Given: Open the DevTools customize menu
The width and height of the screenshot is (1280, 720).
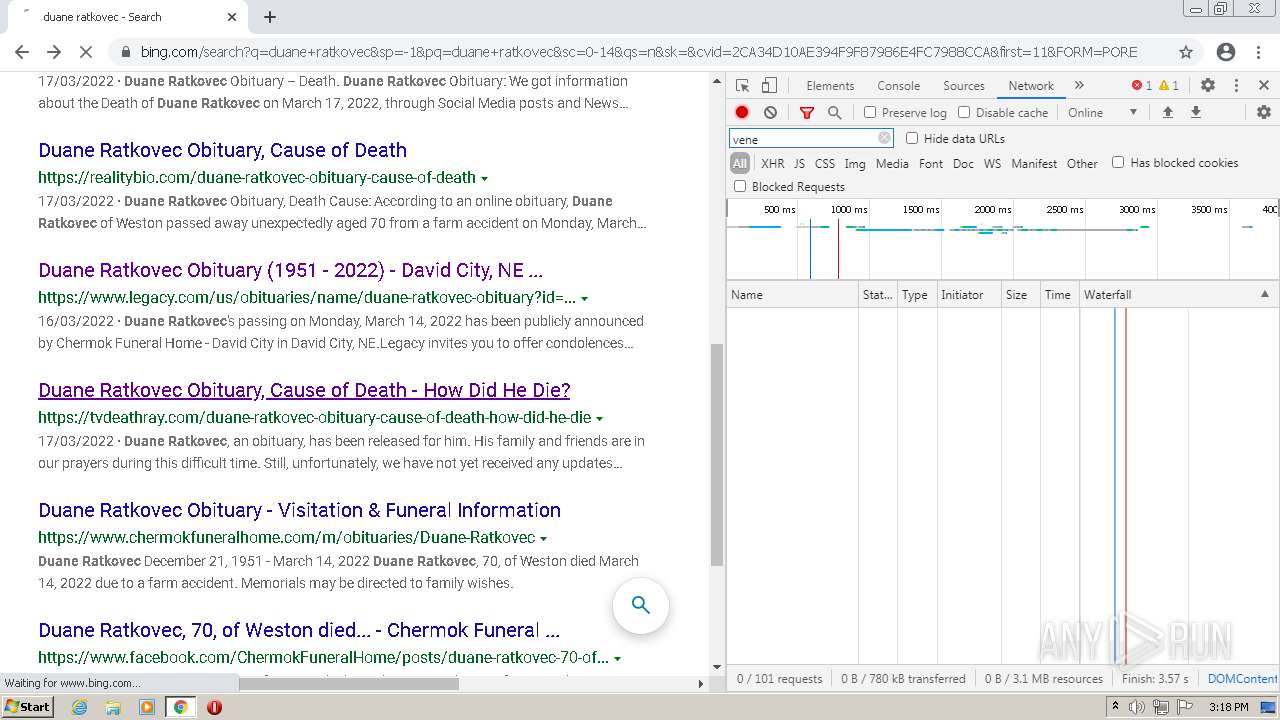Looking at the screenshot, I should point(1236,86).
